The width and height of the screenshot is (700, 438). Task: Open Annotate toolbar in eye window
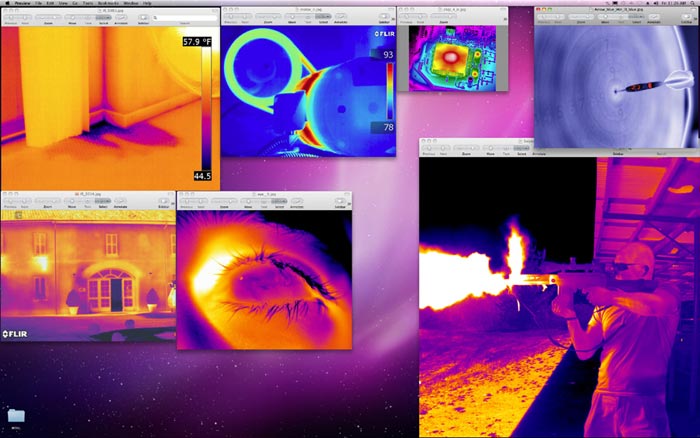coord(296,201)
